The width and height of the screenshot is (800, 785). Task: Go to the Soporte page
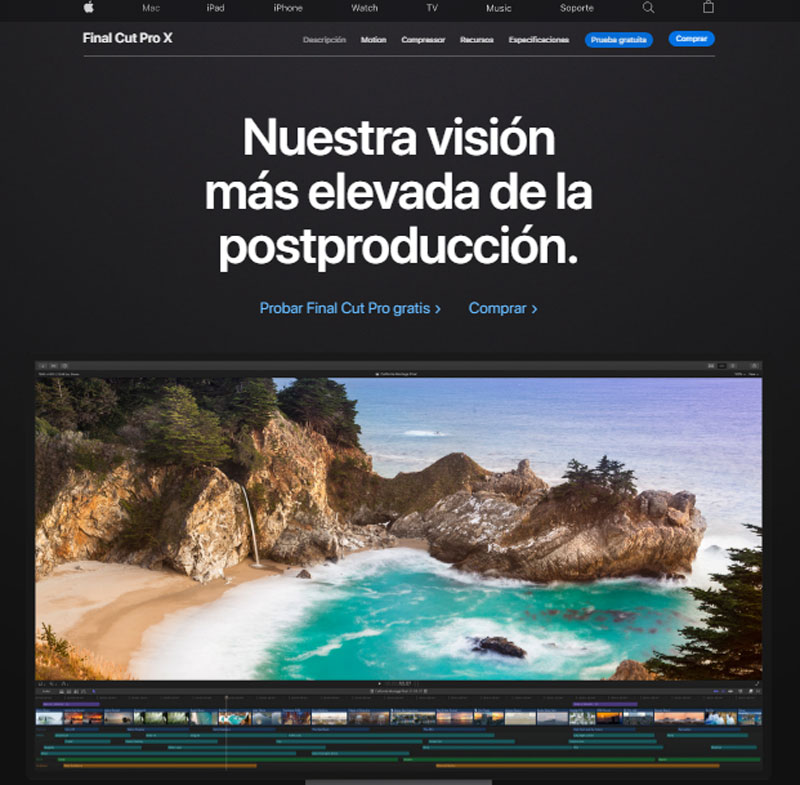tap(576, 8)
